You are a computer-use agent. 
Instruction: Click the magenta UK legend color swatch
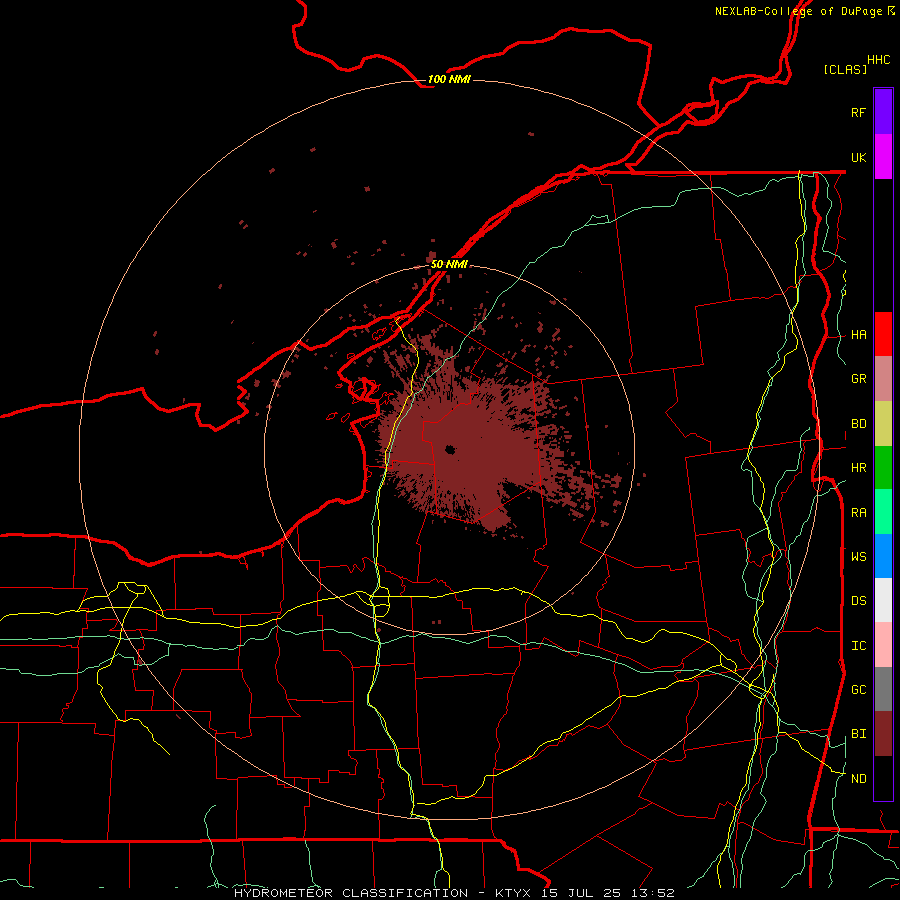tap(883, 157)
